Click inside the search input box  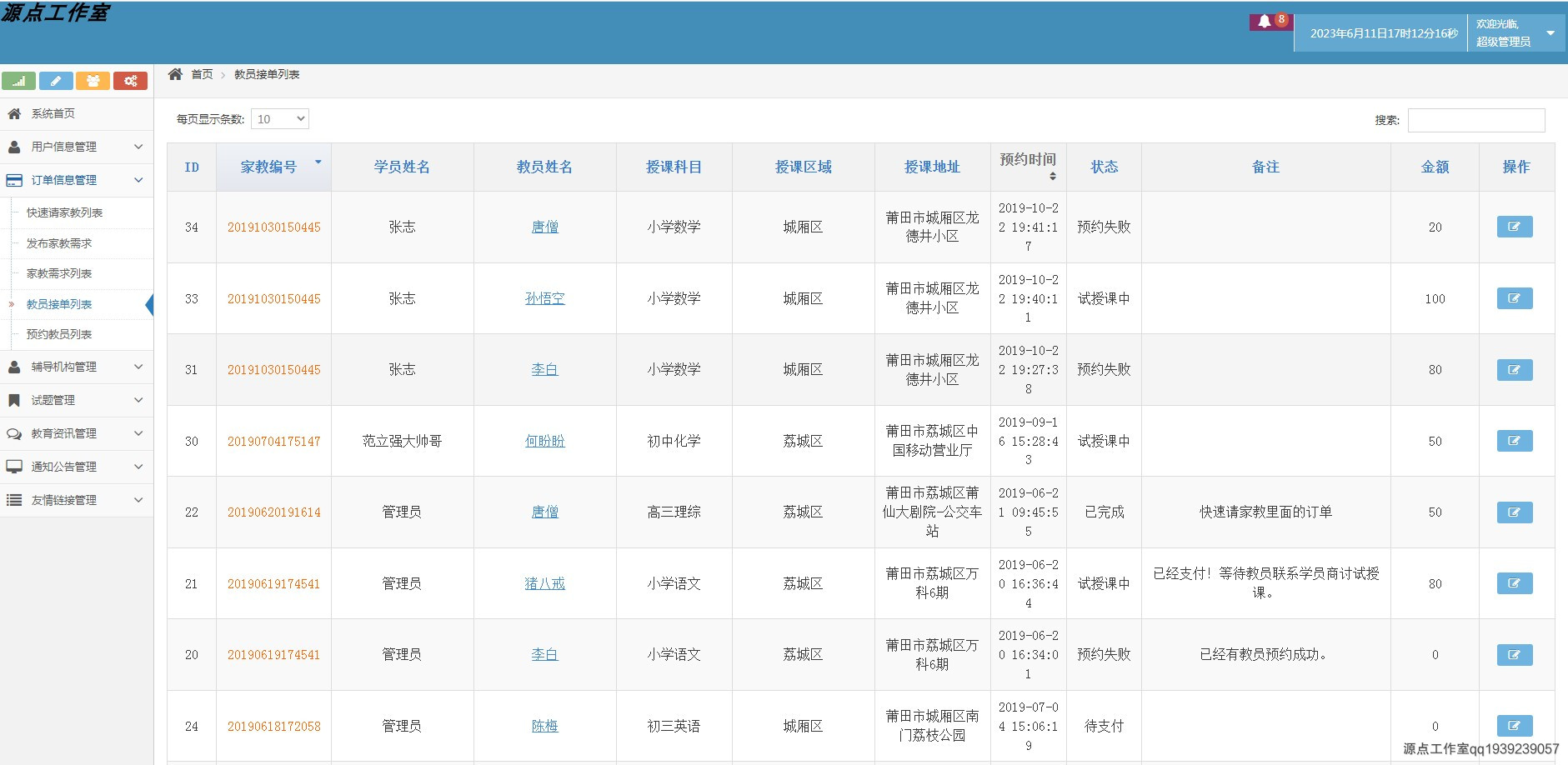(1475, 120)
